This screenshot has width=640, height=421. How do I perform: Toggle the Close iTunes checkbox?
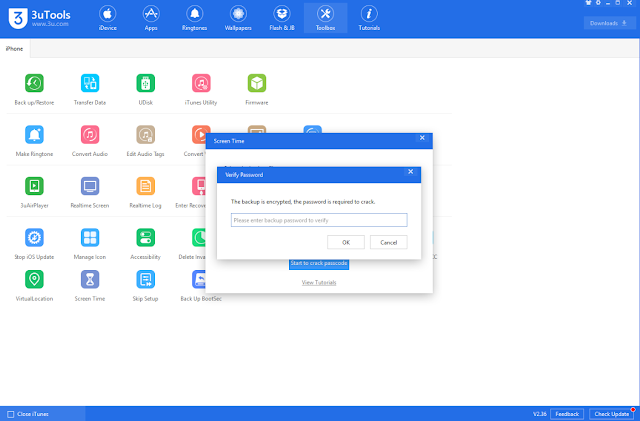pyautogui.click(x=11, y=414)
